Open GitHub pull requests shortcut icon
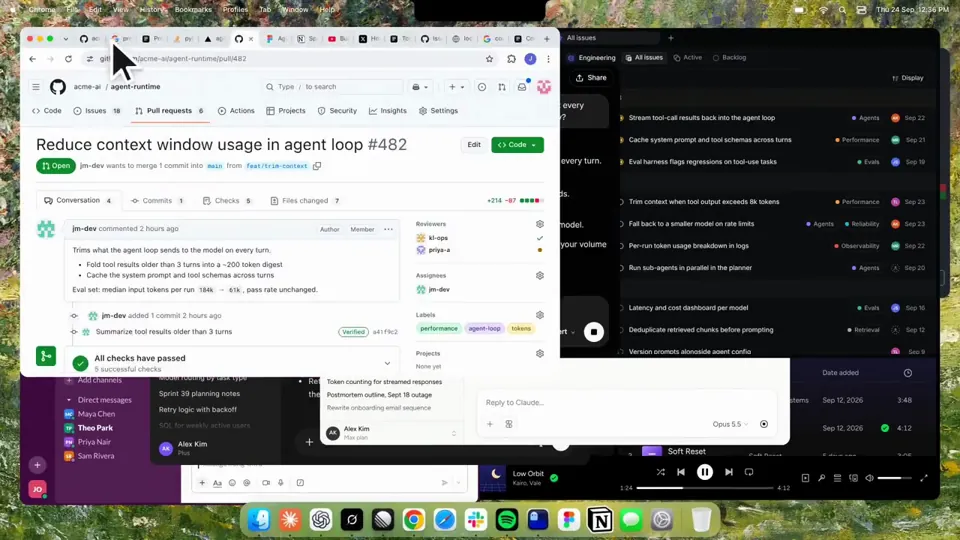The image size is (960, 540). pyautogui.click(x=502, y=87)
